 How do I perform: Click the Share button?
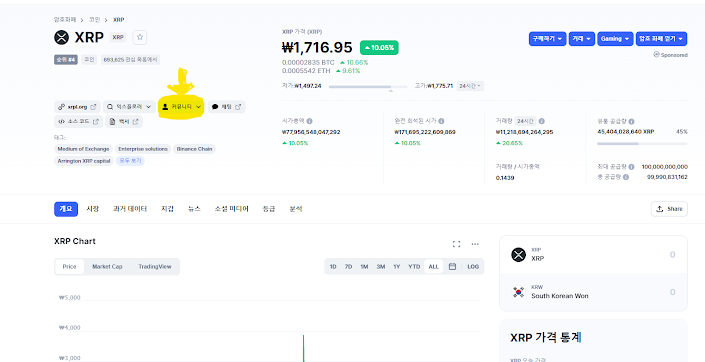669,209
